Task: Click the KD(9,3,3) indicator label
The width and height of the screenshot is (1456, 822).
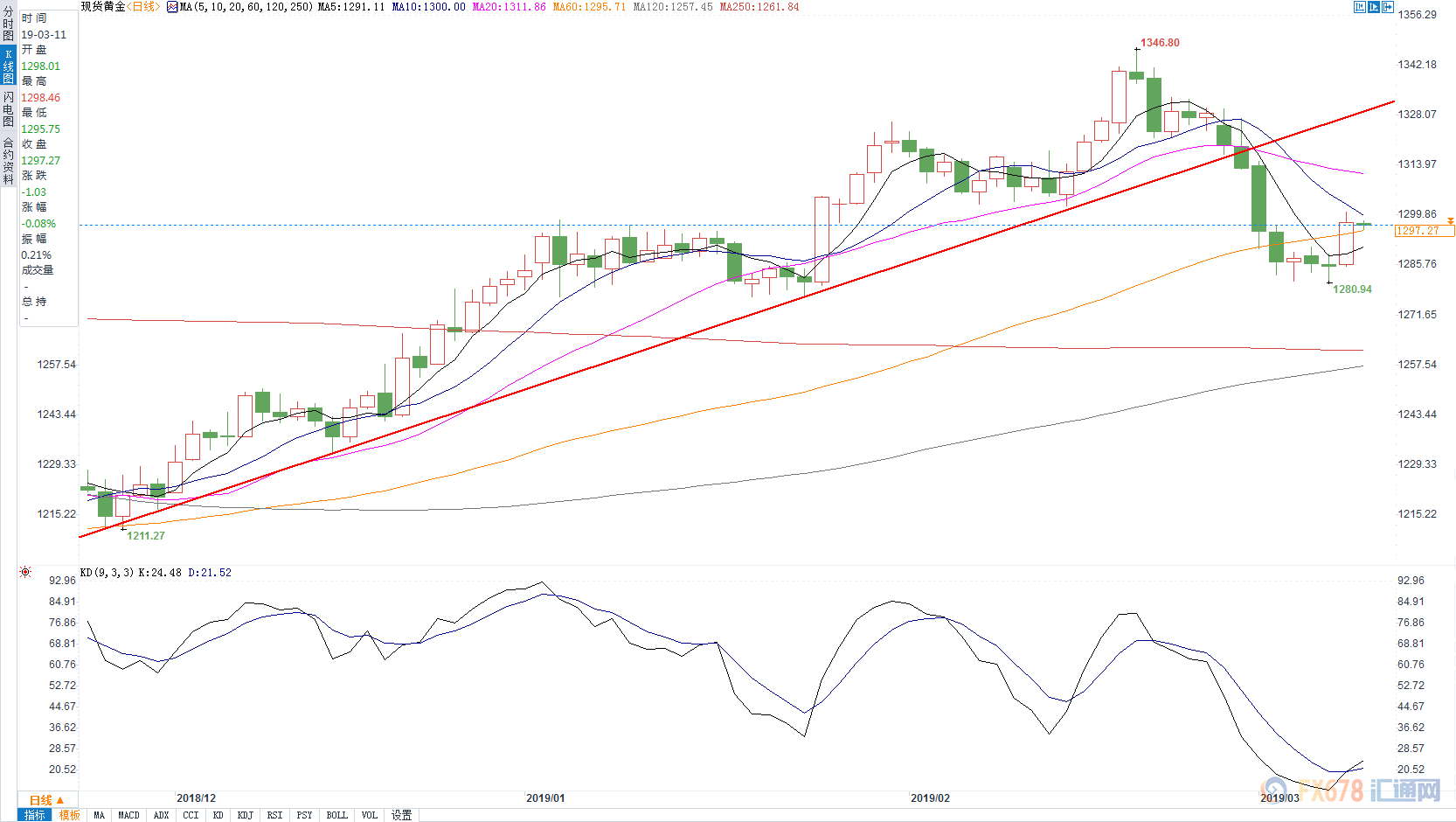Action: pos(107,573)
